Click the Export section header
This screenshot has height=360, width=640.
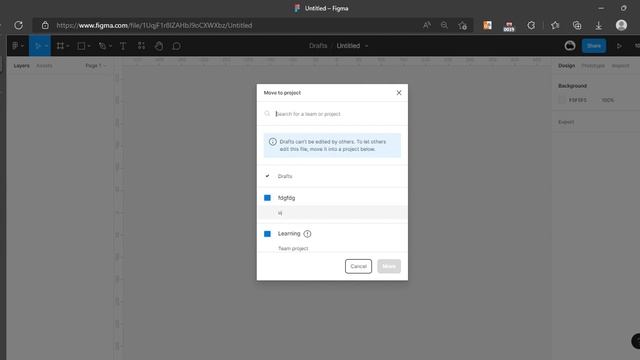point(566,122)
